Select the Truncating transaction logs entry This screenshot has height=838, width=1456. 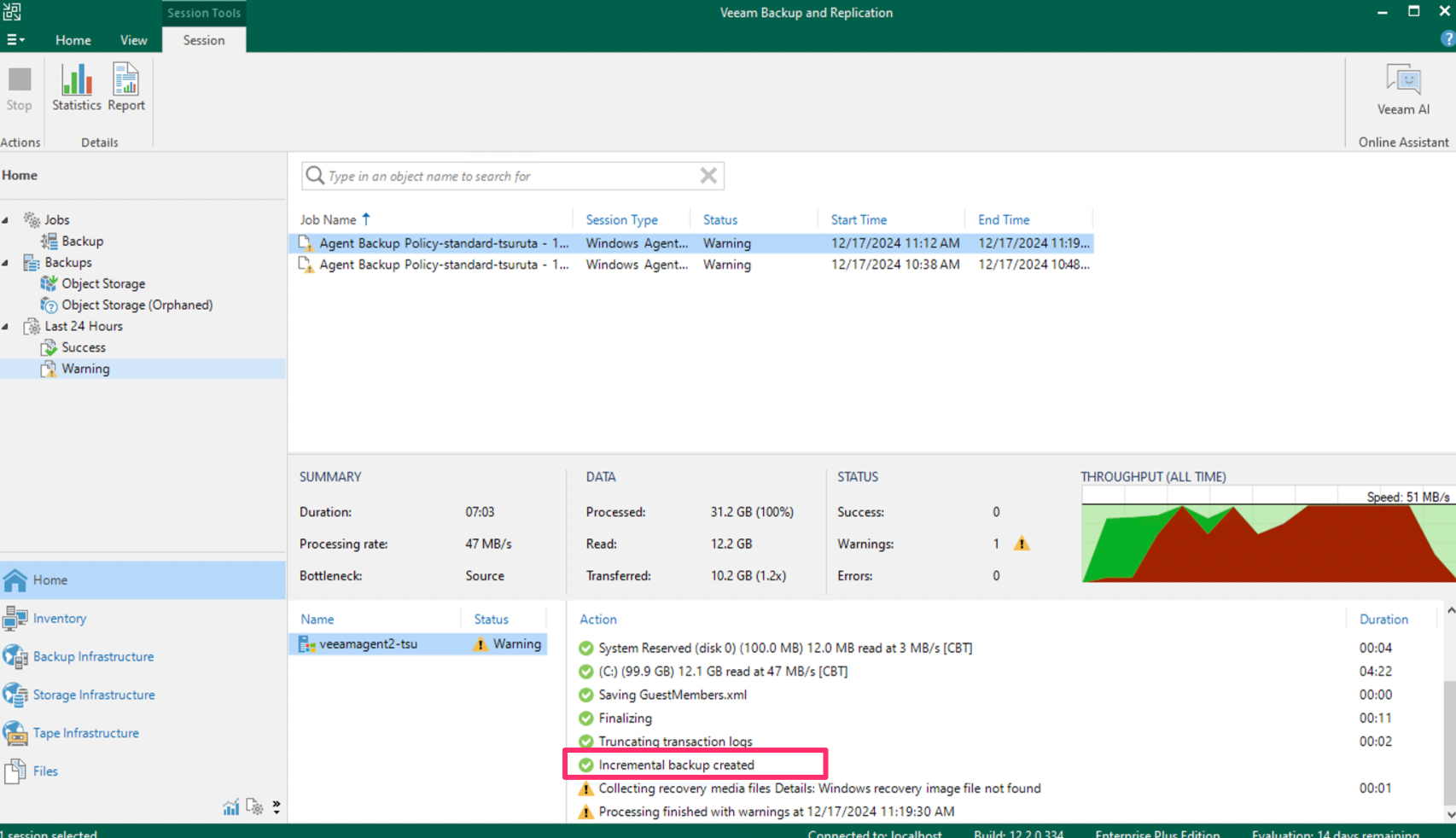click(675, 742)
